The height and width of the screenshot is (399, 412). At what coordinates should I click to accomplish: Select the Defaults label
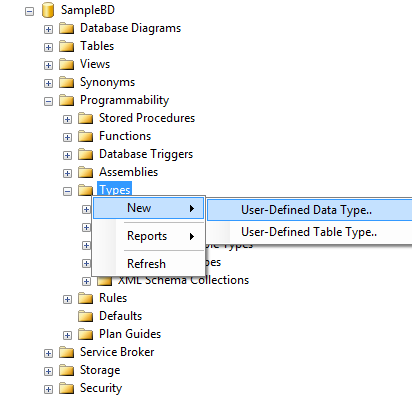pyautogui.click(x=121, y=316)
